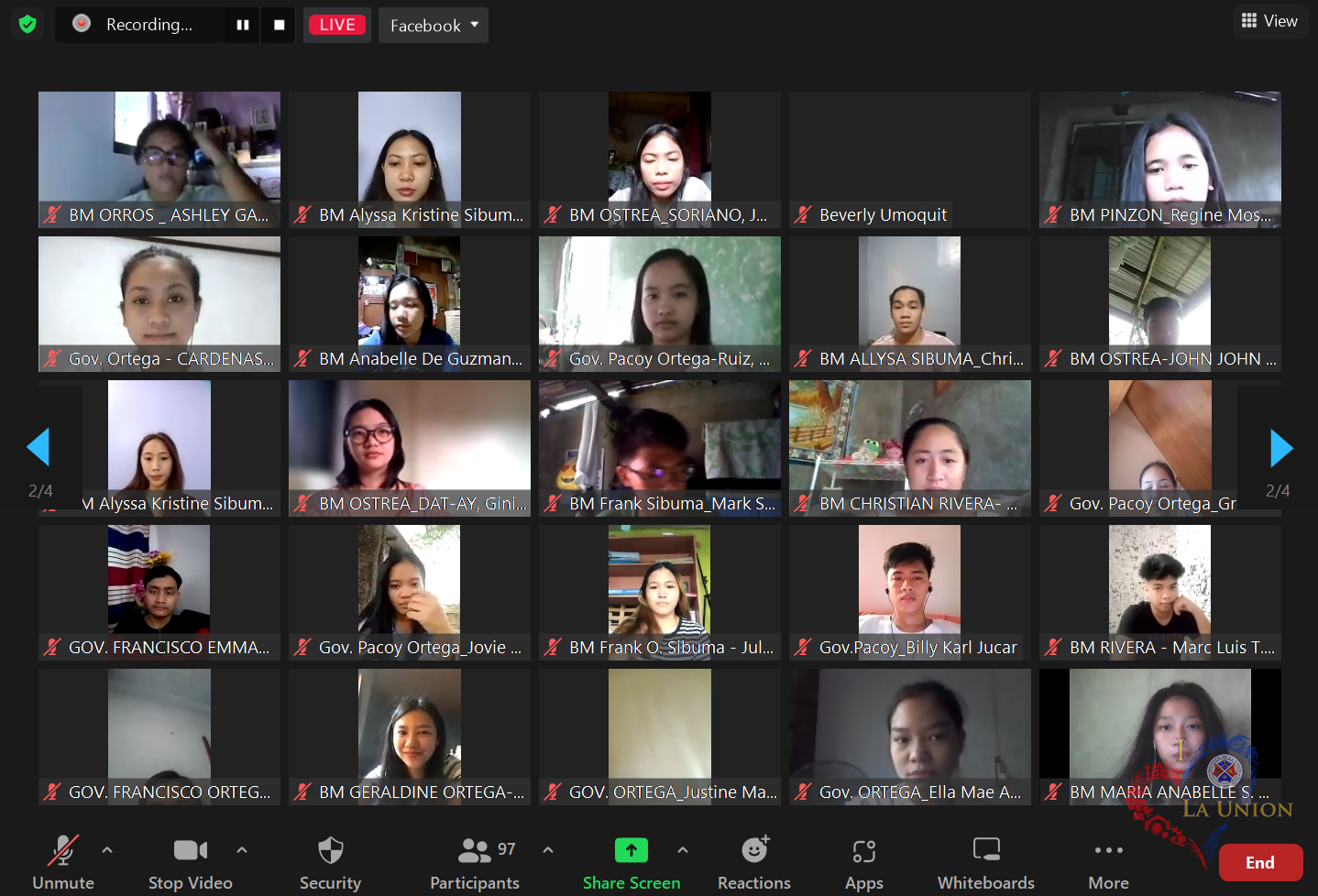Select Gov. Pacoy Ortega_Jovie video tile
Image resolution: width=1318 pixels, height=896 pixels.
(x=410, y=593)
